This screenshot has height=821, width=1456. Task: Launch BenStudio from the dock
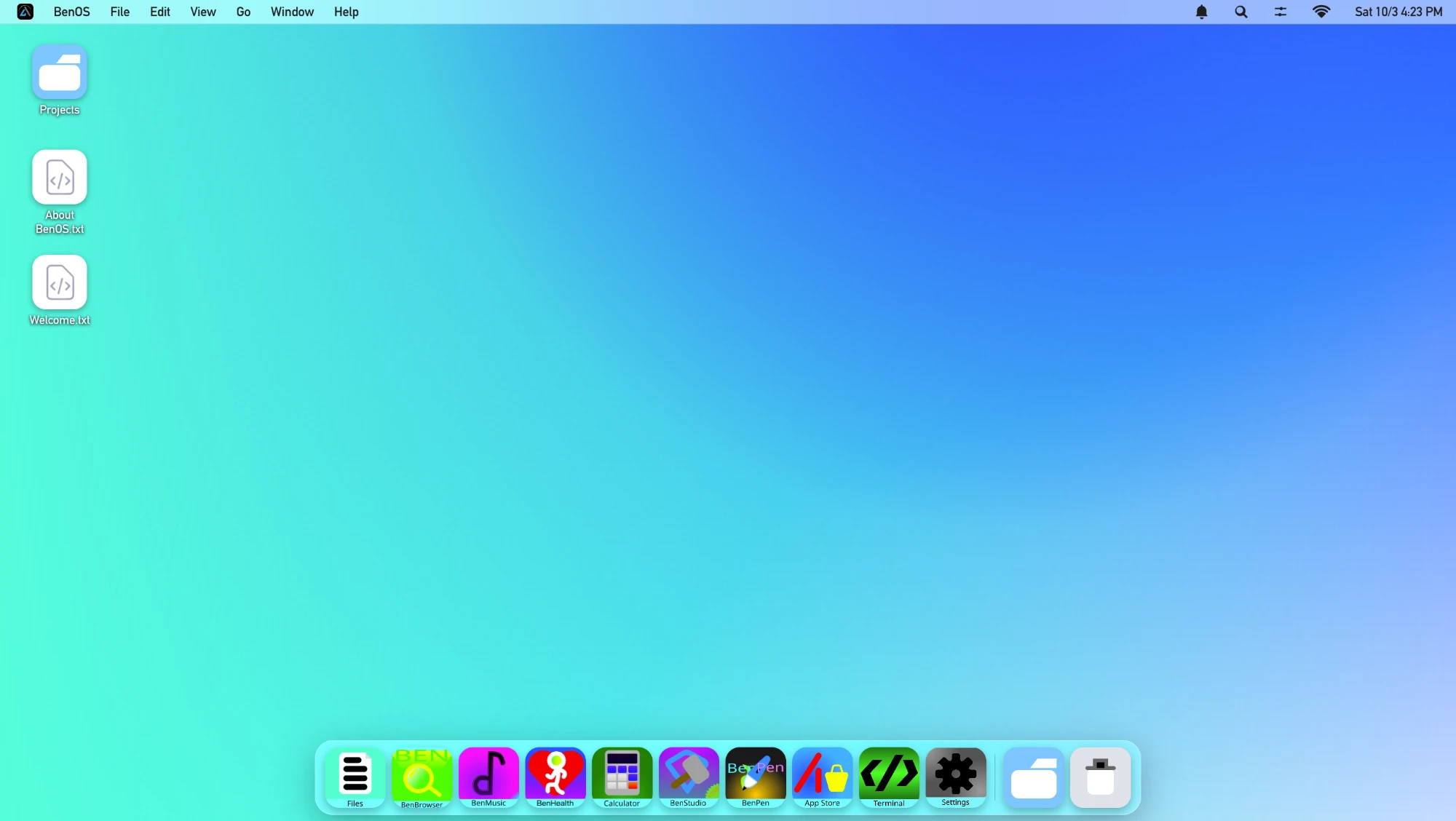689,777
